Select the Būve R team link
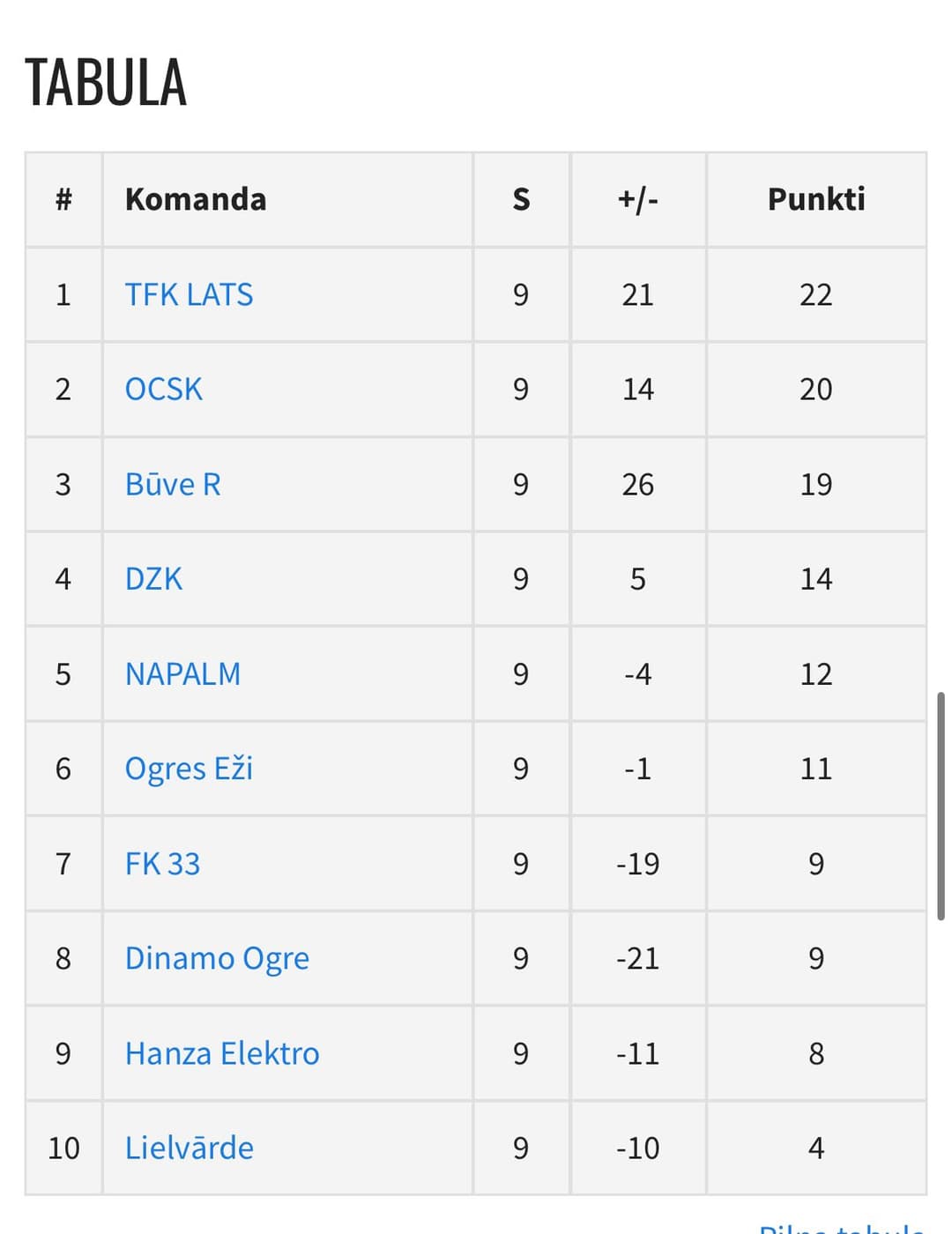 tap(173, 485)
